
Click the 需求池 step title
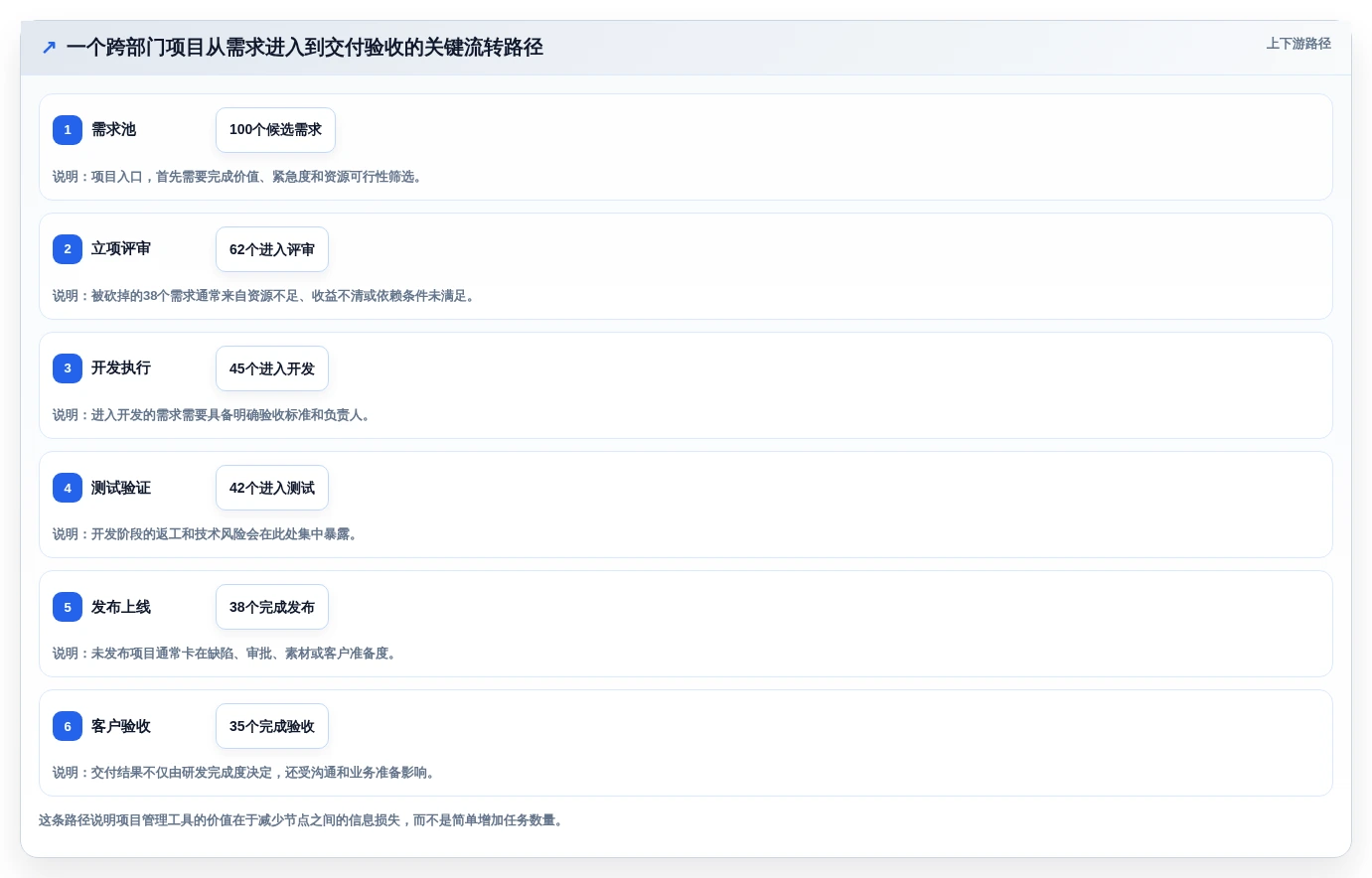[113, 129]
